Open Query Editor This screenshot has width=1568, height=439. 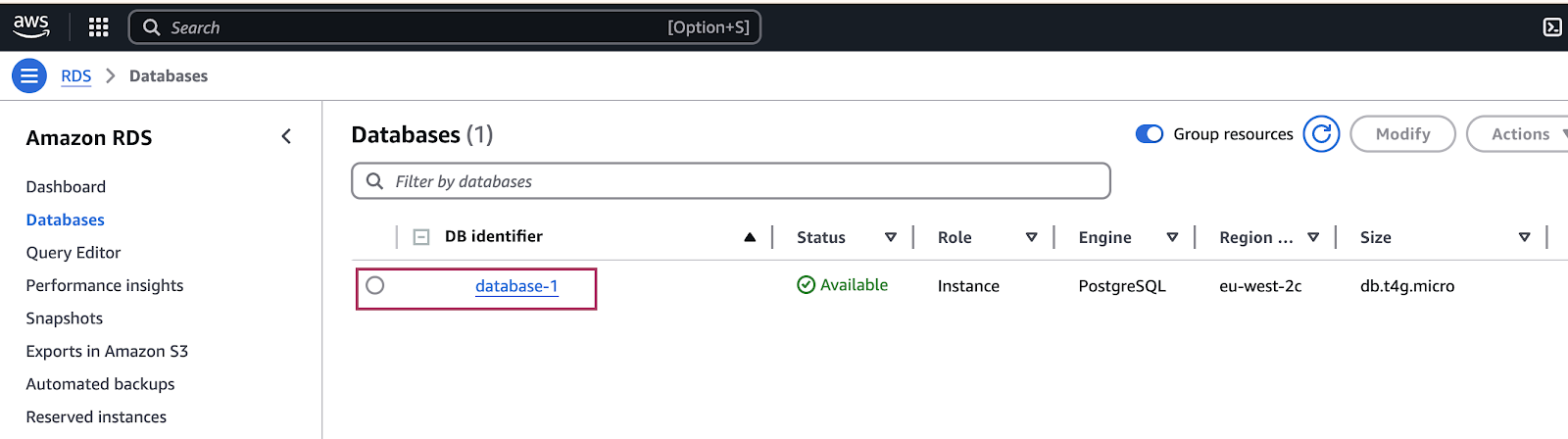pos(73,252)
